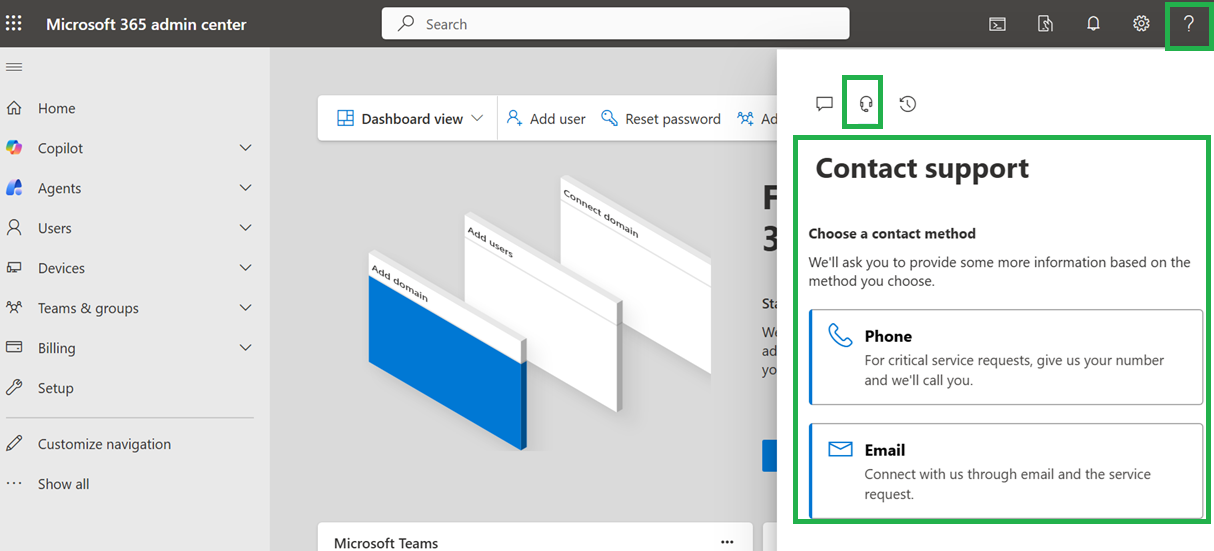Click Add user in toolbar
The height and width of the screenshot is (551, 1214).
click(x=546, y=119)
